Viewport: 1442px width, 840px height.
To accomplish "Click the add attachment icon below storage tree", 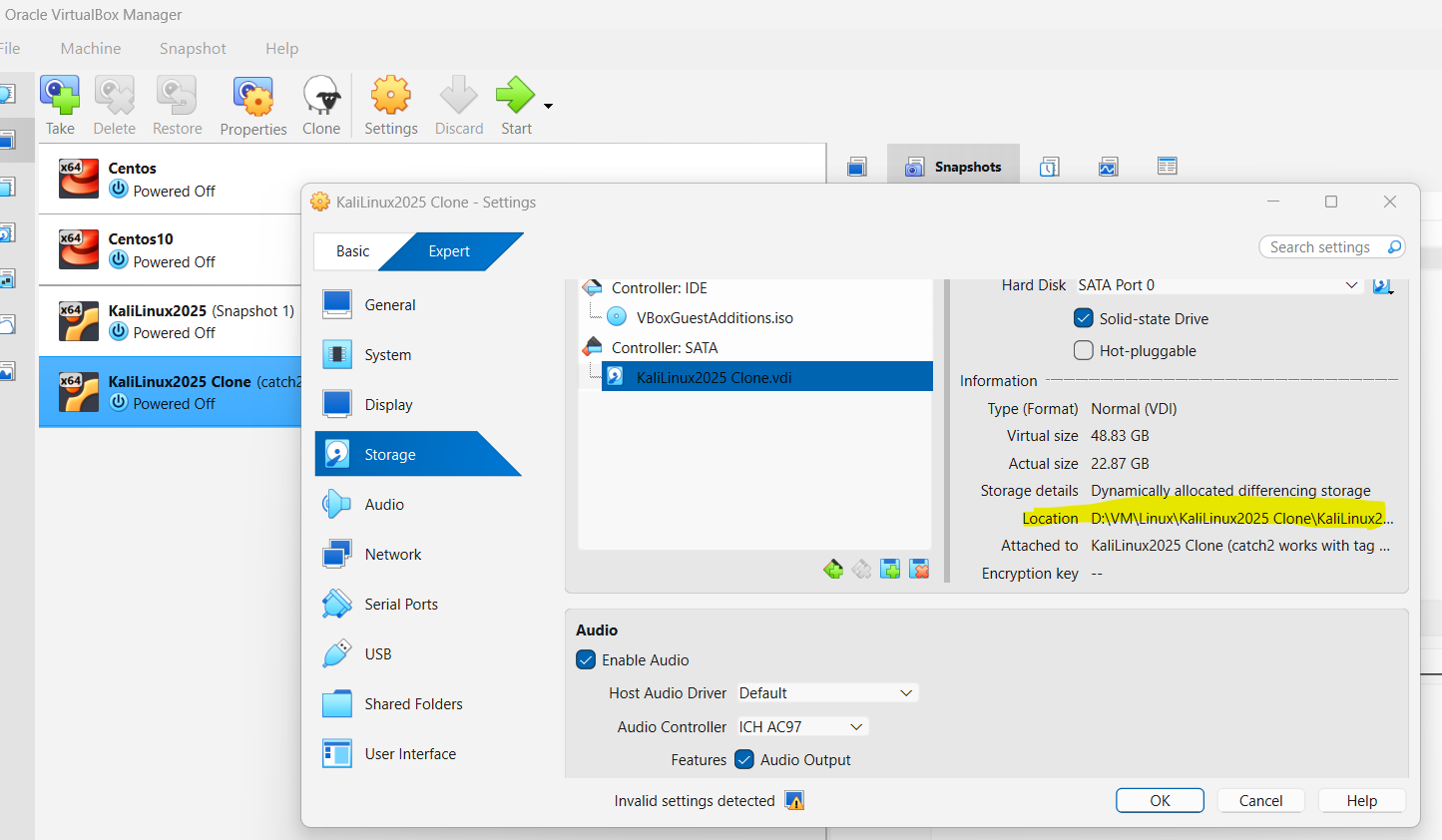I will 890,569.
